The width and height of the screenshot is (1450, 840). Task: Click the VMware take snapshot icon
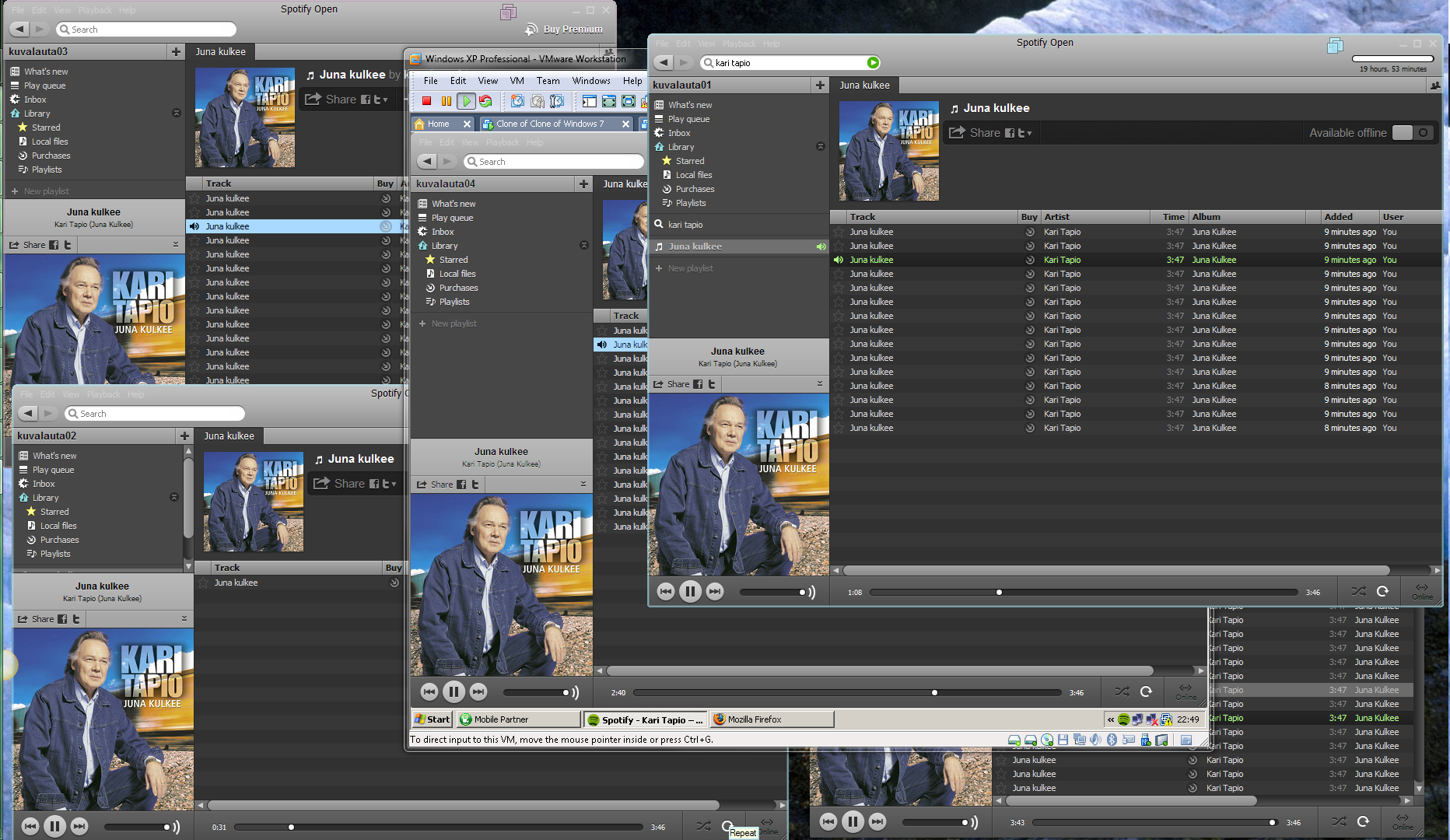click(517, 101)
